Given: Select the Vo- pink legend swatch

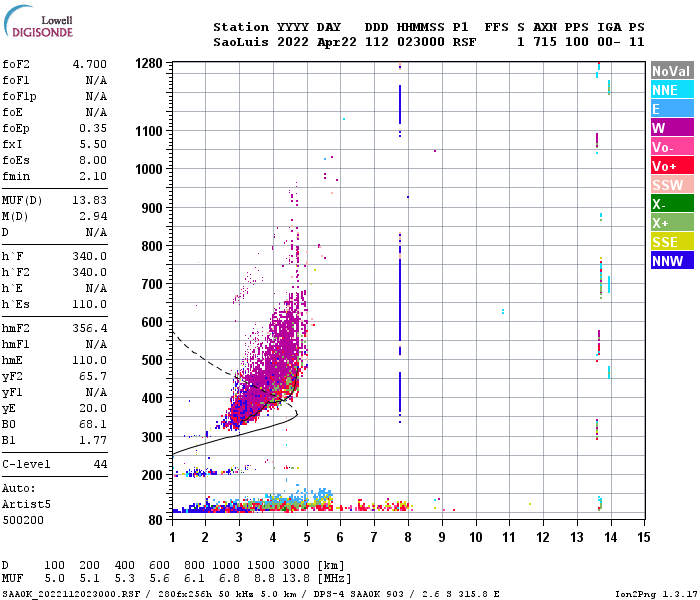Looking at the screenshot, I should tap(672, 146).
